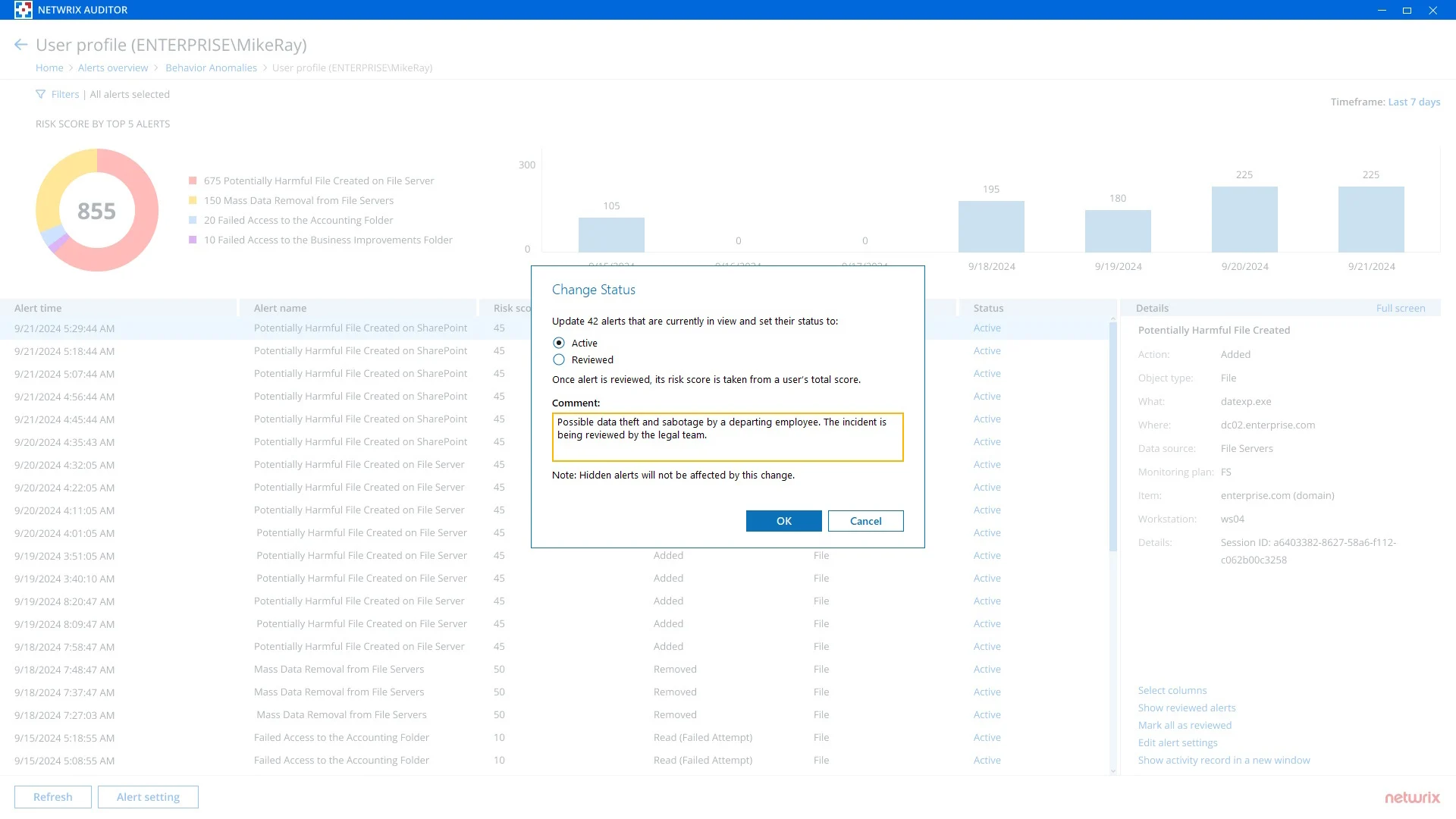Click purple legend swatch for Business Improvements Folder
This screenshot has width=1456, height=819.
click(x=193, y=240)
